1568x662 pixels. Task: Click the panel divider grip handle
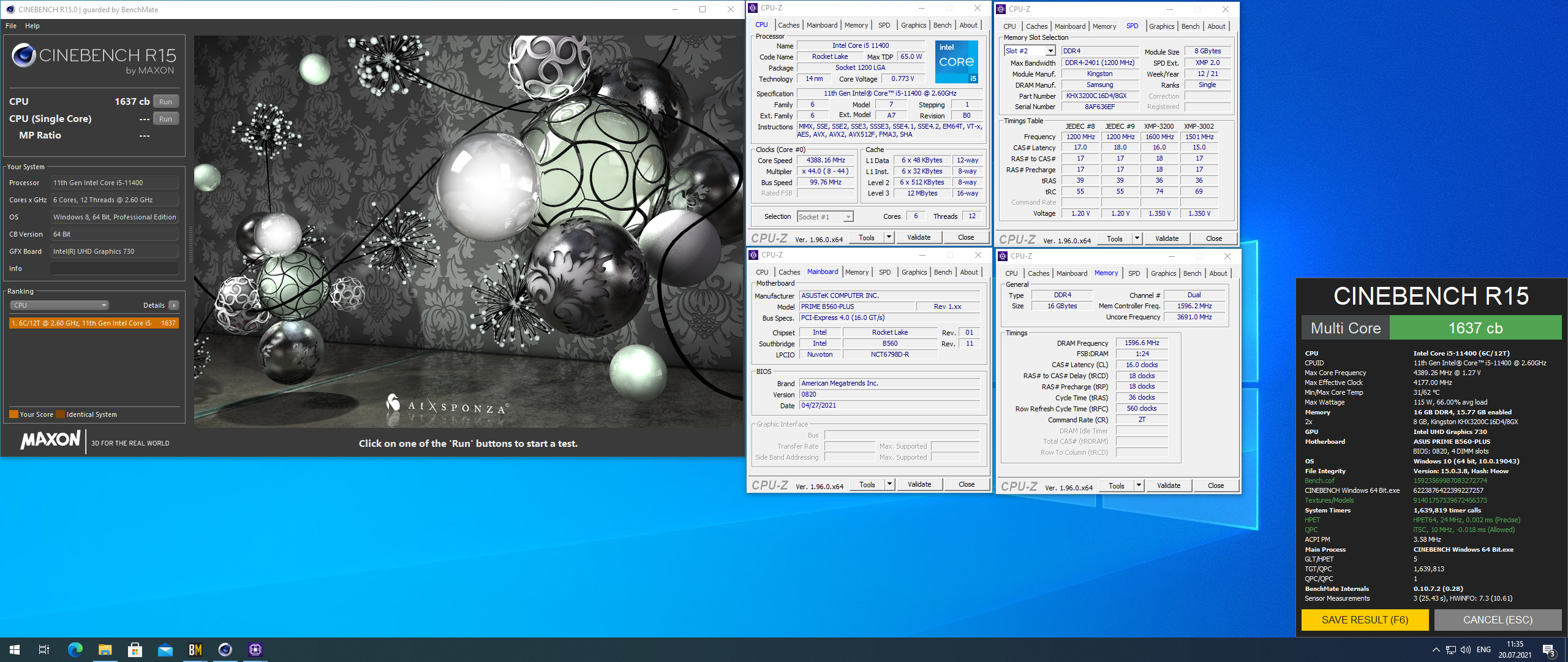tap(190, 244)
